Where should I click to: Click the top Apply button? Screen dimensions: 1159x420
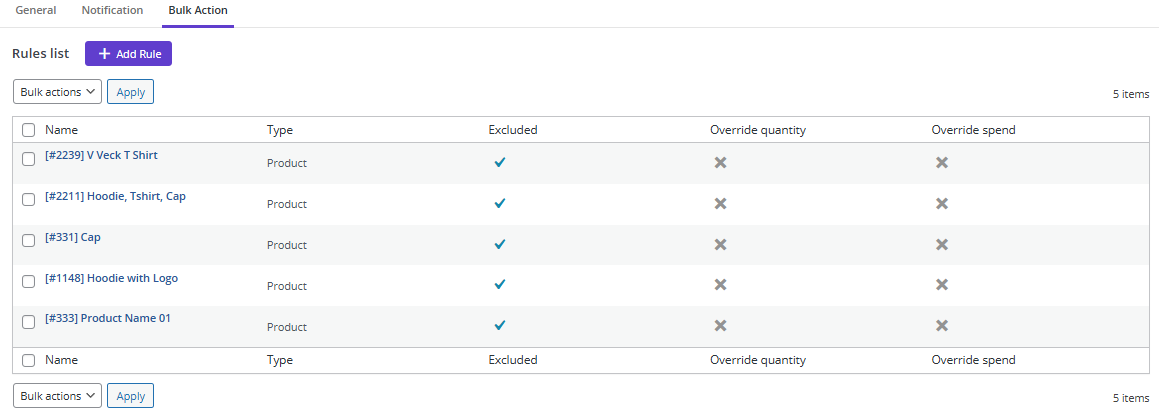[x=130, y=92]
